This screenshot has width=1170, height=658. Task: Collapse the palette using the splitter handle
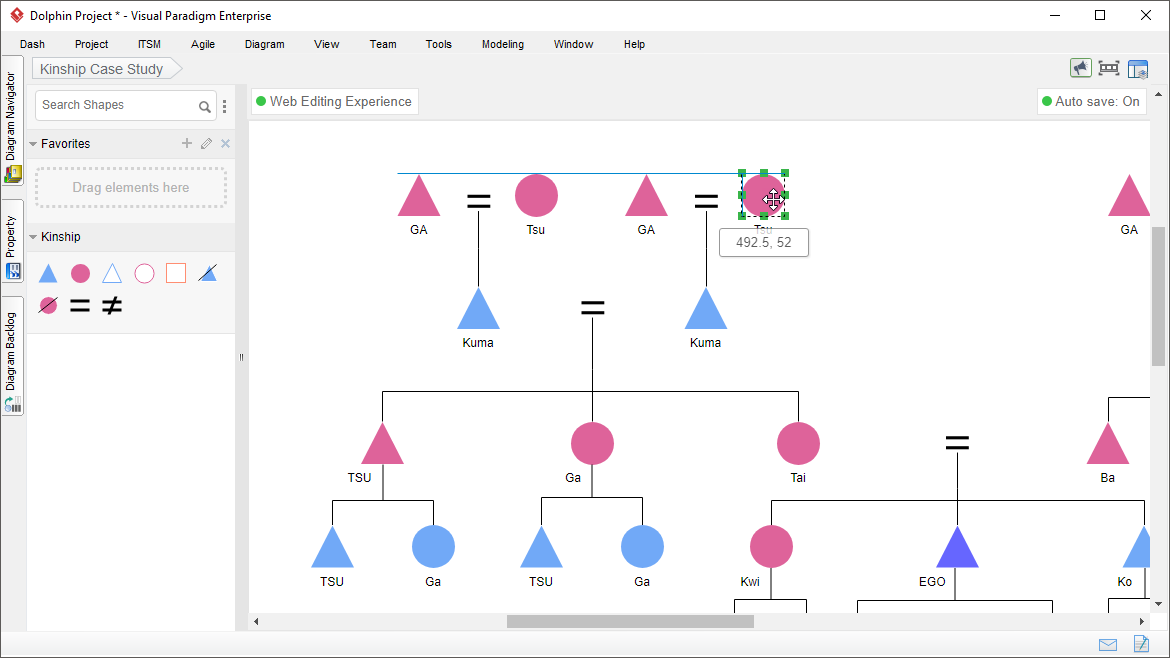(242, 357)
